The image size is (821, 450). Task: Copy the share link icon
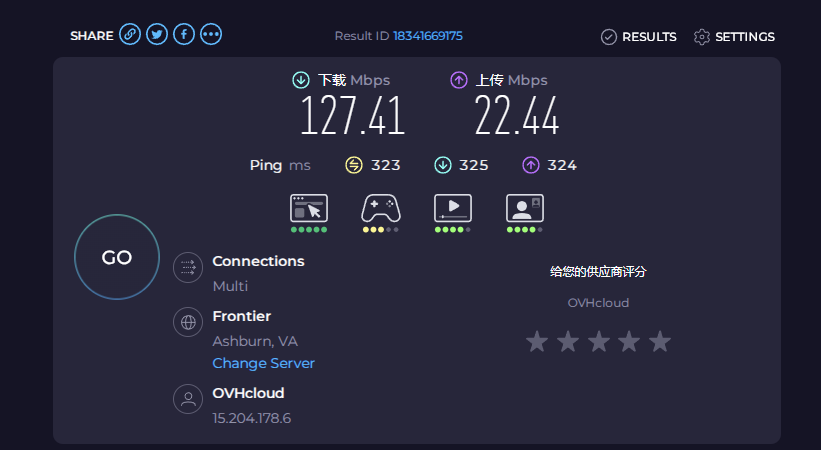click(130, 35)
